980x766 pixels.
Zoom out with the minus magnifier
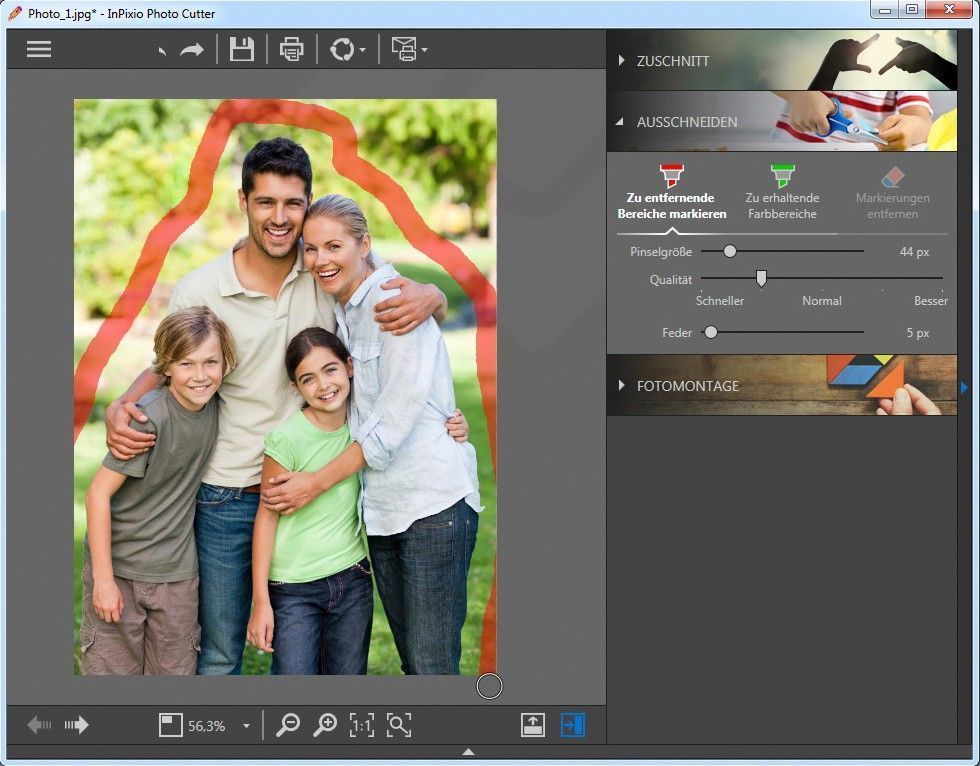click(288, 726)
